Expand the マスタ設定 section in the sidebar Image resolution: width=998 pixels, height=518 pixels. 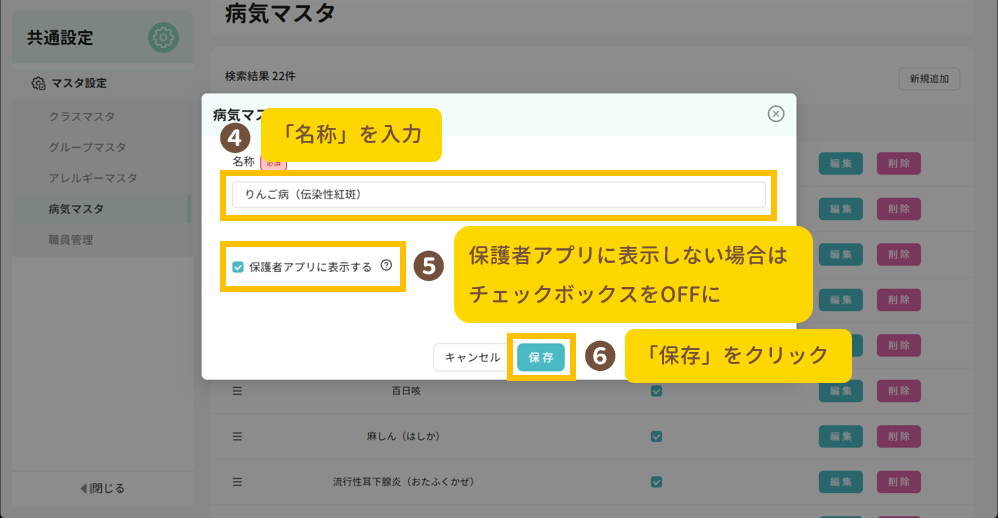pos(78,83)
